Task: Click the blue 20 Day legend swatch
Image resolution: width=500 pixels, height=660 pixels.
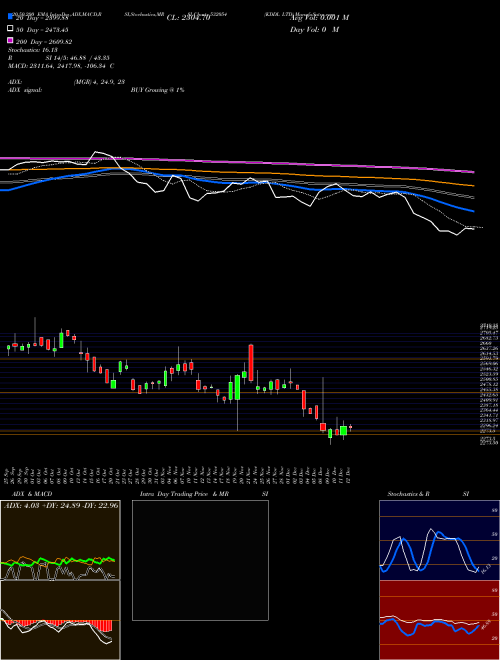Action: pyautogui.click(x=10, y=16)
